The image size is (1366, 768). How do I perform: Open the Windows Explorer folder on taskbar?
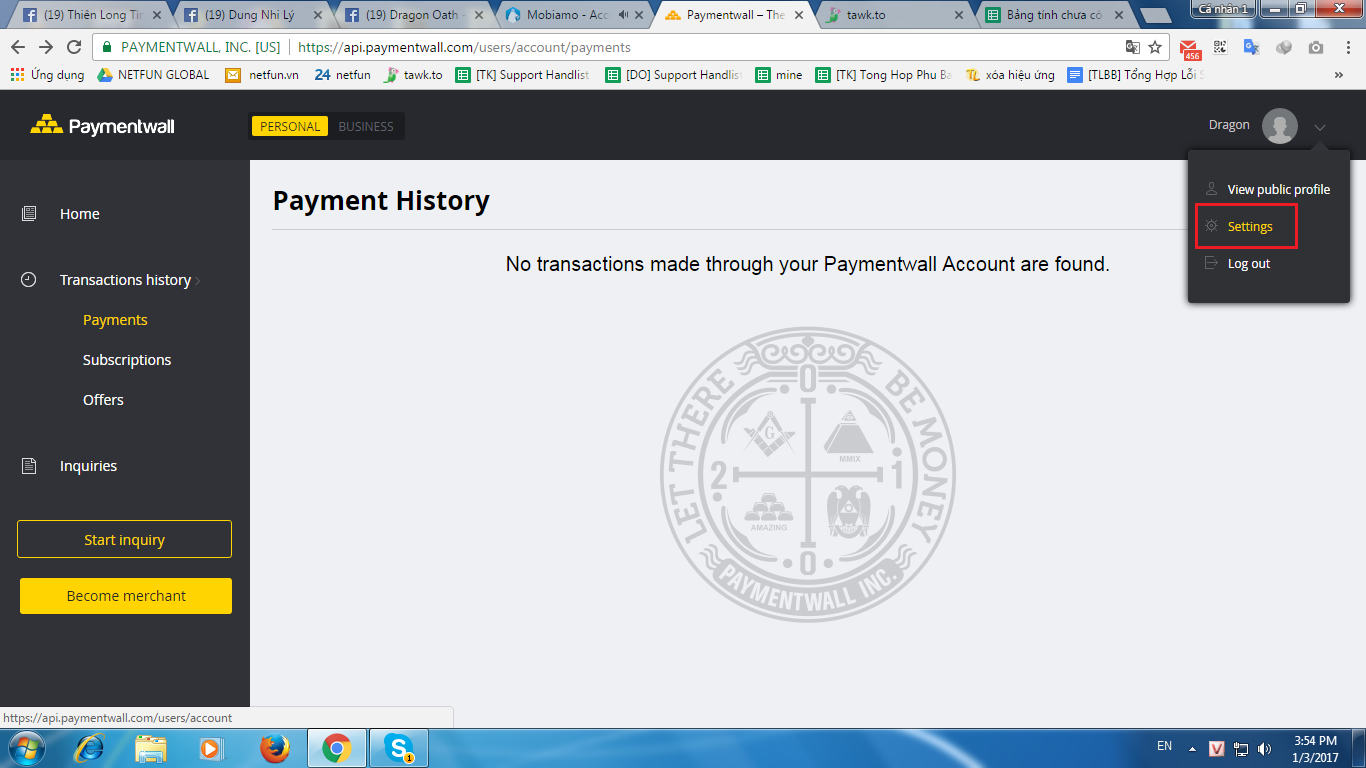pyautogui.click(x=151, y=748)
